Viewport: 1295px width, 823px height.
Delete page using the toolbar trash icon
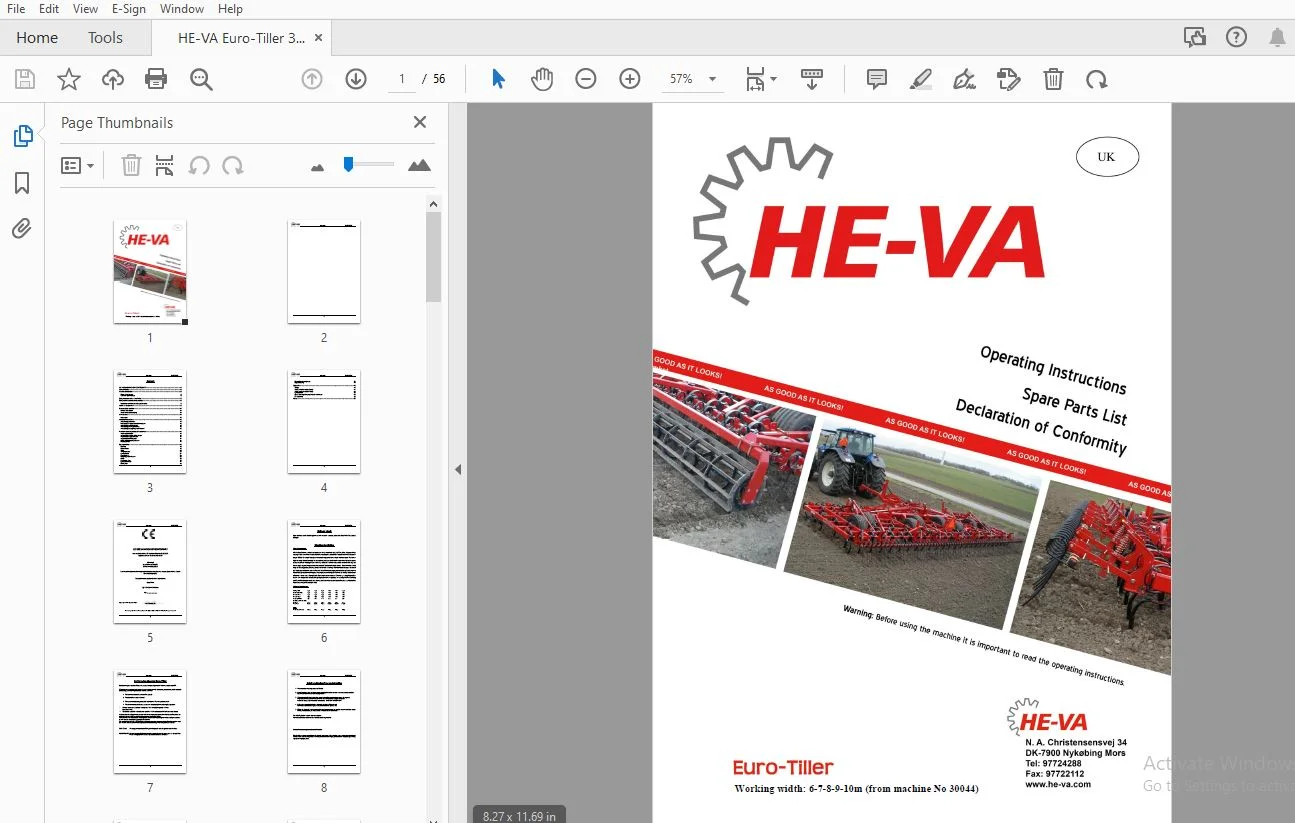pos(1053,79)
